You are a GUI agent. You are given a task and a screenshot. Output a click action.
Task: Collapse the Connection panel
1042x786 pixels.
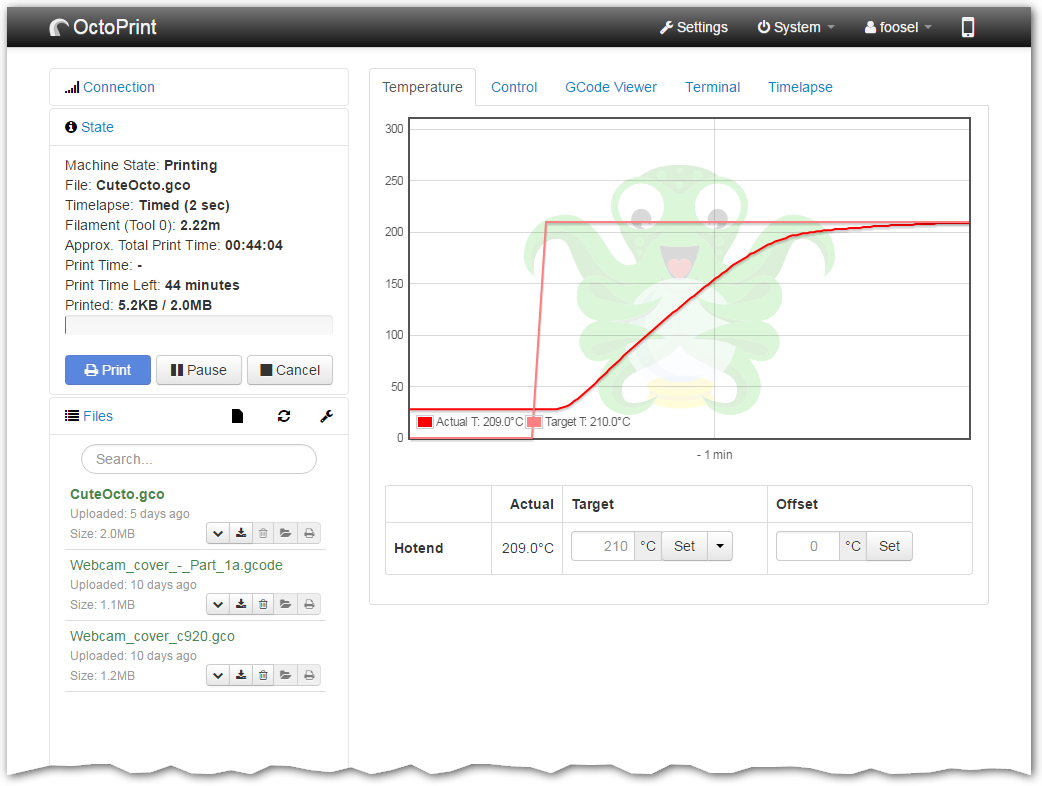point(118,87)
